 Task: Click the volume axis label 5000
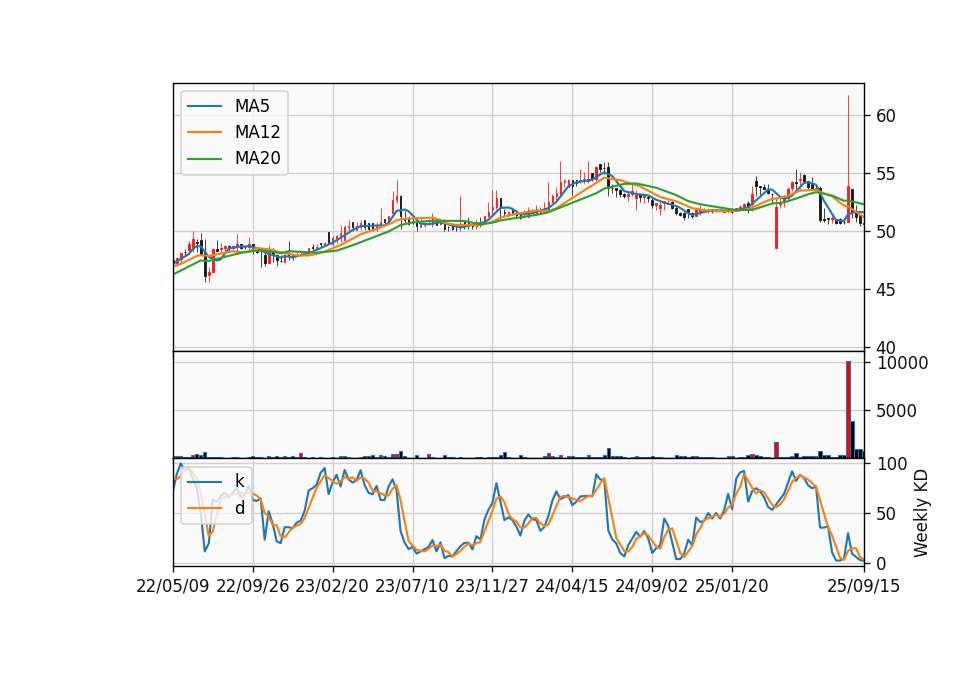click(896, 411)
